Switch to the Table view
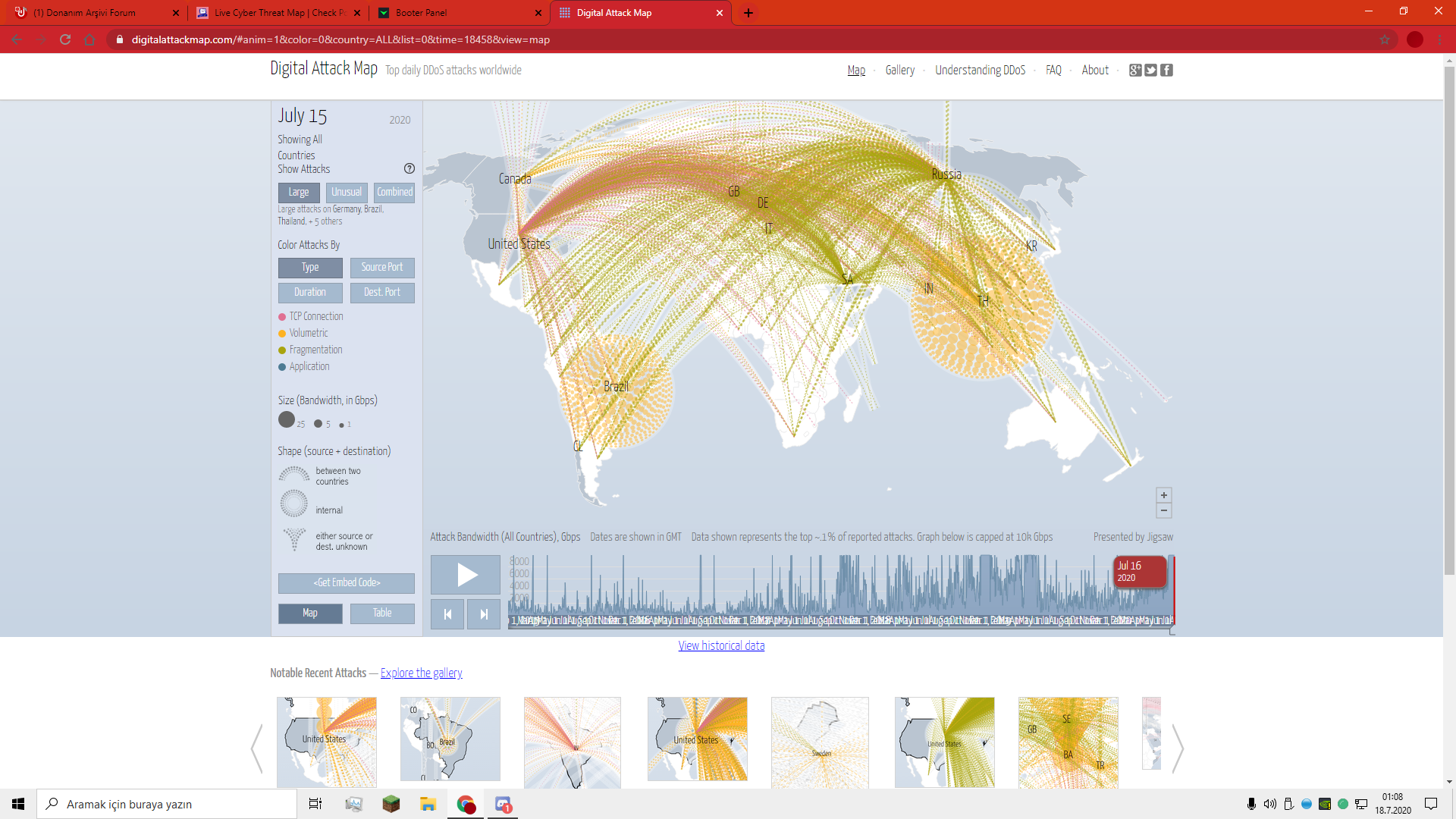Image resolution: width=1456 pixels, height=819 pixels. pyautogui.click(x=382, y=613)
